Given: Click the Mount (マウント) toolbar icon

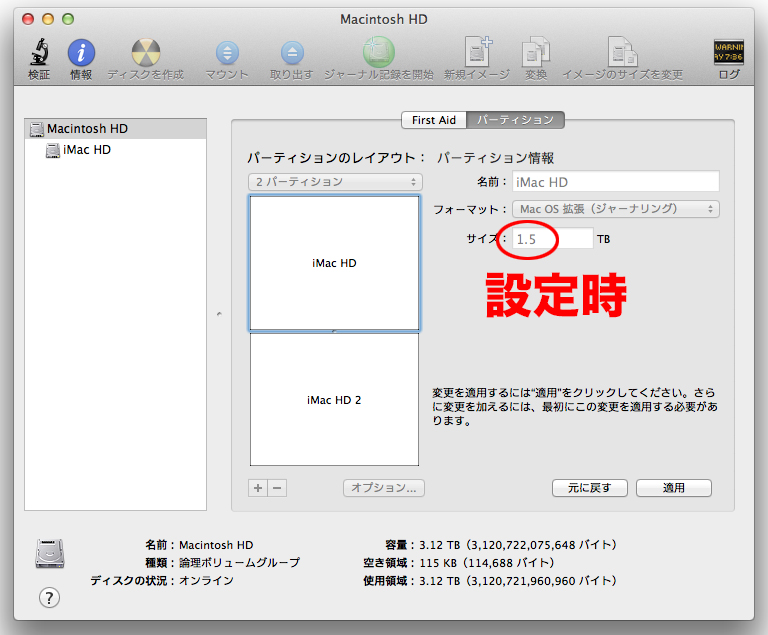Looking at the screenshot, I should click(x=227, y=53).
